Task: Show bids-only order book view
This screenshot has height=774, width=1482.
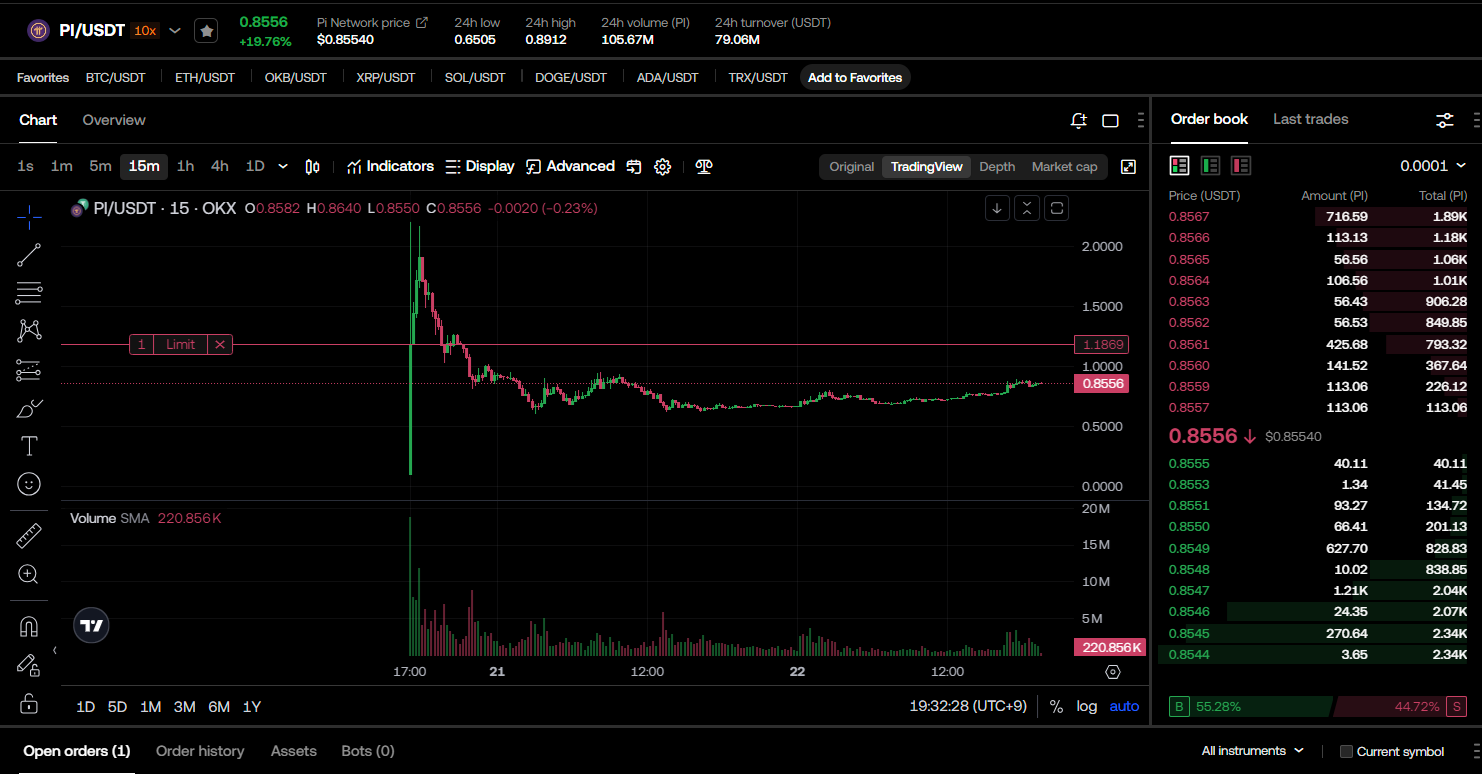Action: click(x=1210, y=165)
